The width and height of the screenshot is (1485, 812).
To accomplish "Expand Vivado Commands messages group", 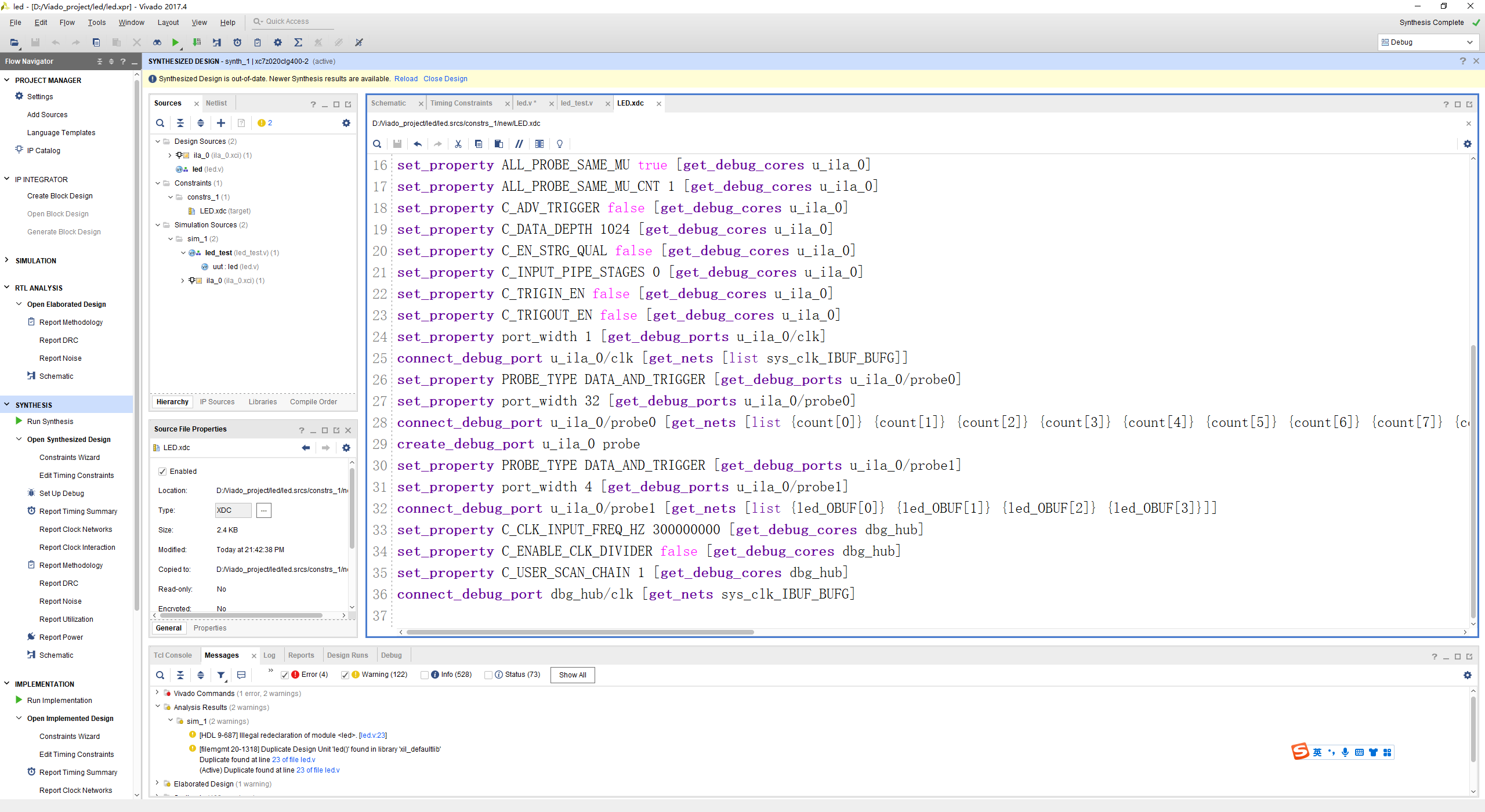I will pyautogui.click(x=157, y=693).
